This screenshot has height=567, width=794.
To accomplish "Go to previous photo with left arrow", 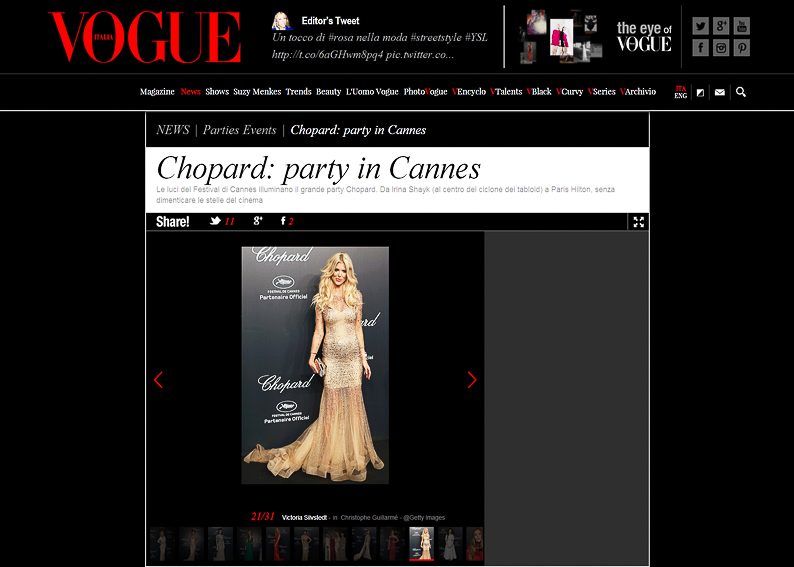I will [x=158, y=380].
